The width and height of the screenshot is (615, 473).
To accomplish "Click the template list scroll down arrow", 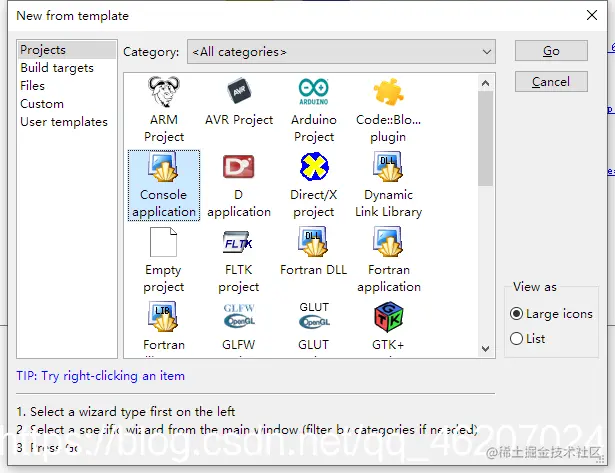I will [485, 348].
